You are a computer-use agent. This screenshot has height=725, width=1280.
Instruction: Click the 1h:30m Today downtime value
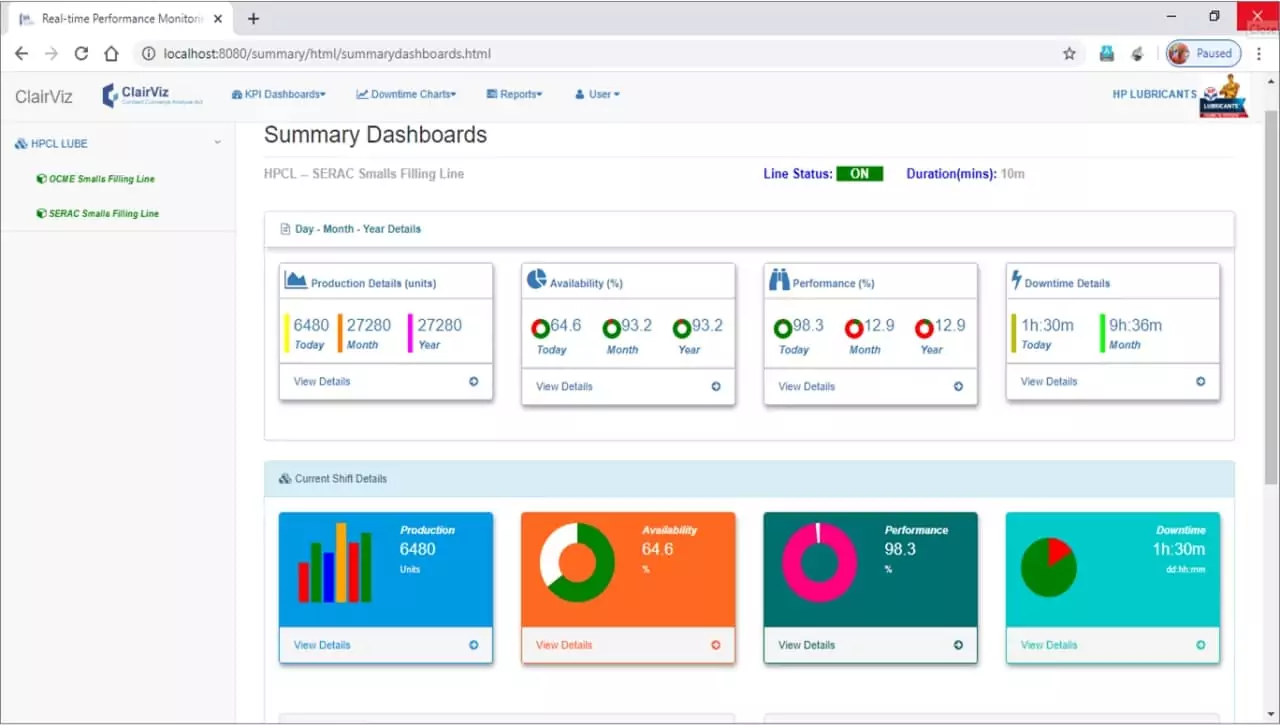(x=1047, y=325)
